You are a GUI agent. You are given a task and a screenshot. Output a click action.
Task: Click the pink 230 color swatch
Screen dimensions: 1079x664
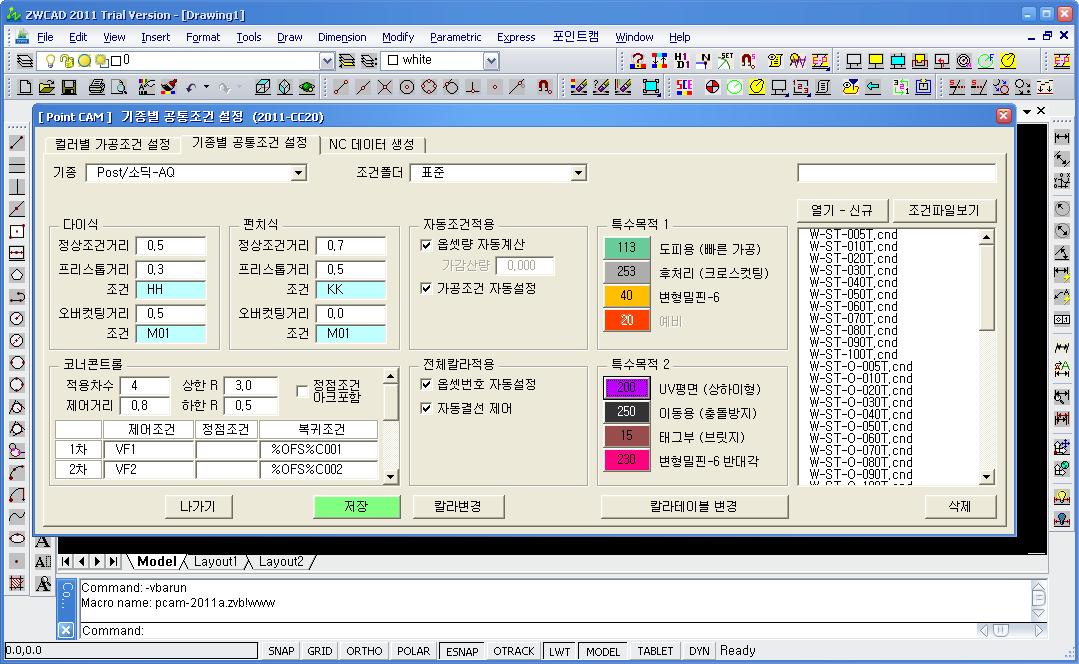point(627,459)
